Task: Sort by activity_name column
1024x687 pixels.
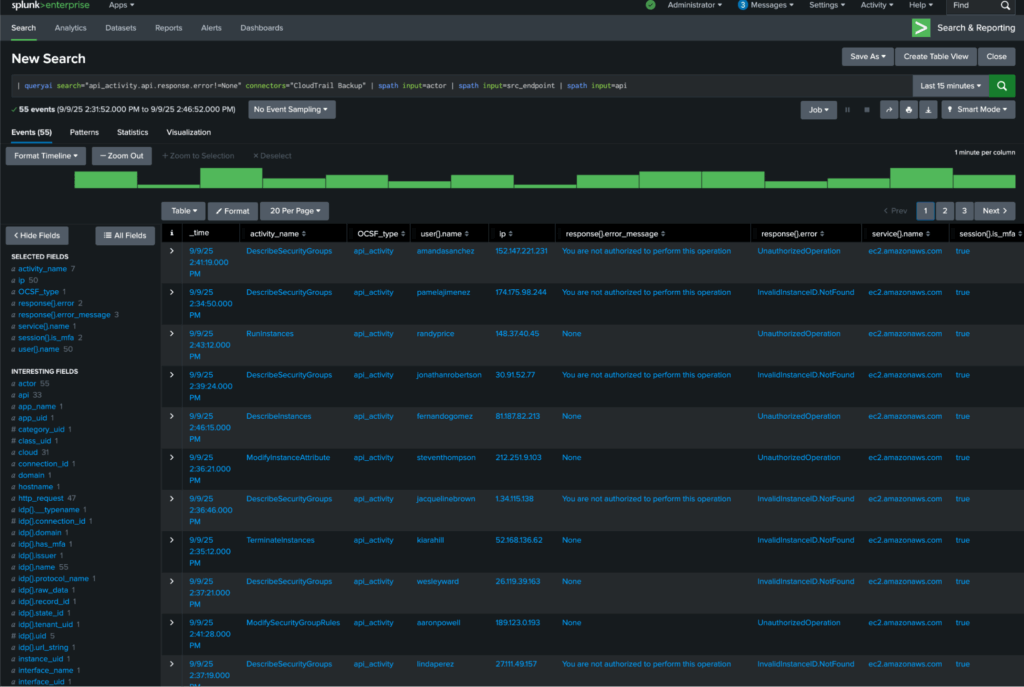Action: (278, 234)
